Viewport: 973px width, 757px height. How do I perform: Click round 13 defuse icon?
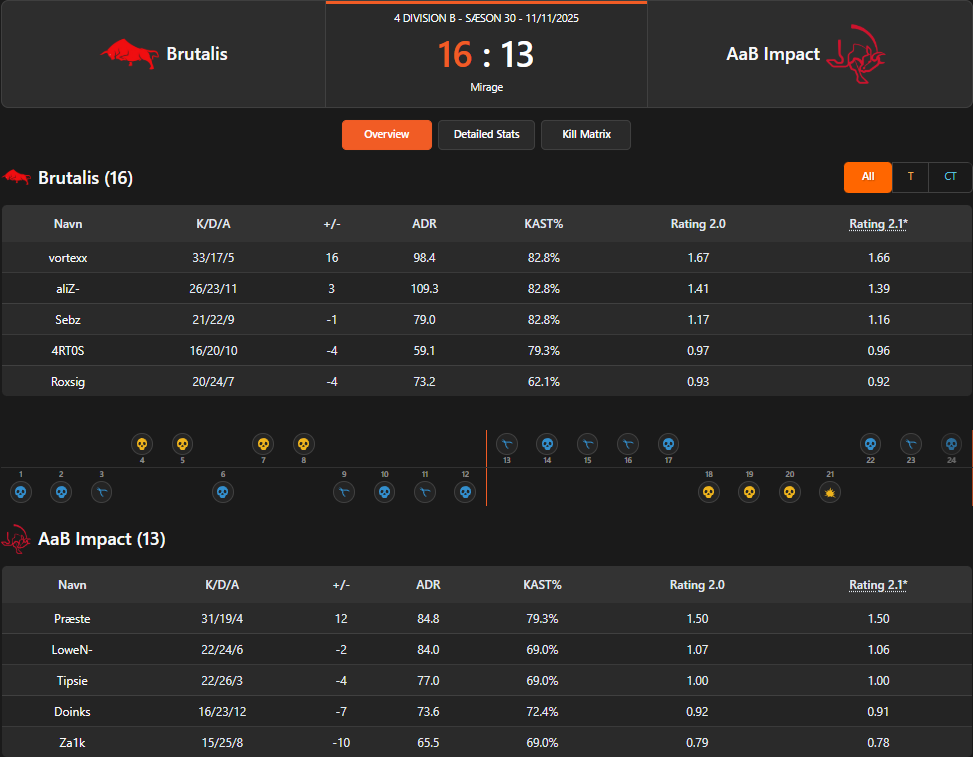[507, 444]
